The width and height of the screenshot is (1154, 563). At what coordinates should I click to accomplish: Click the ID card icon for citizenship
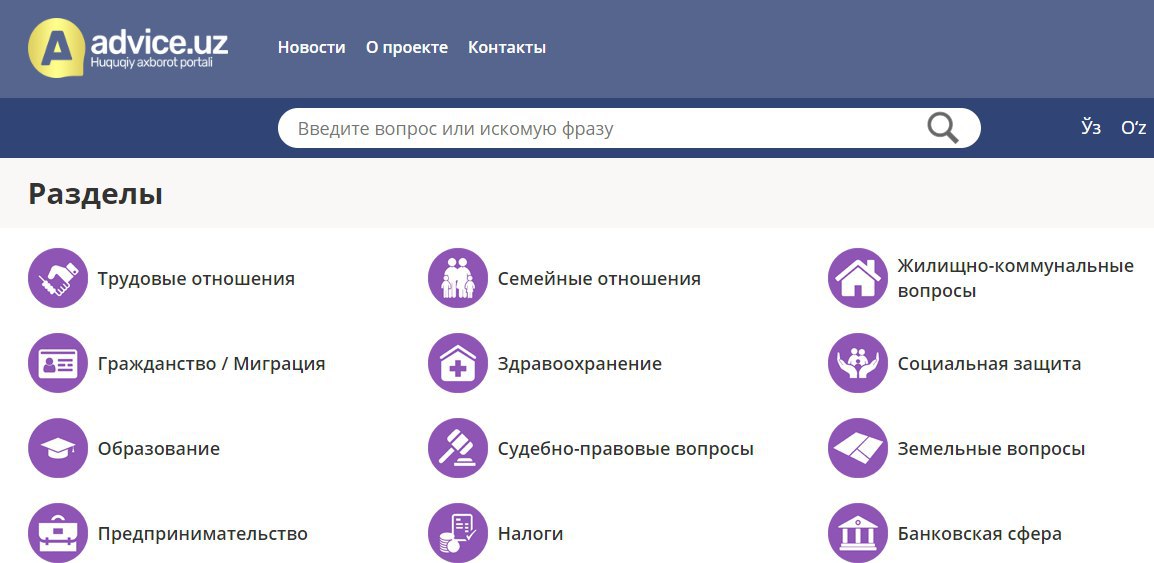[58, 363]
